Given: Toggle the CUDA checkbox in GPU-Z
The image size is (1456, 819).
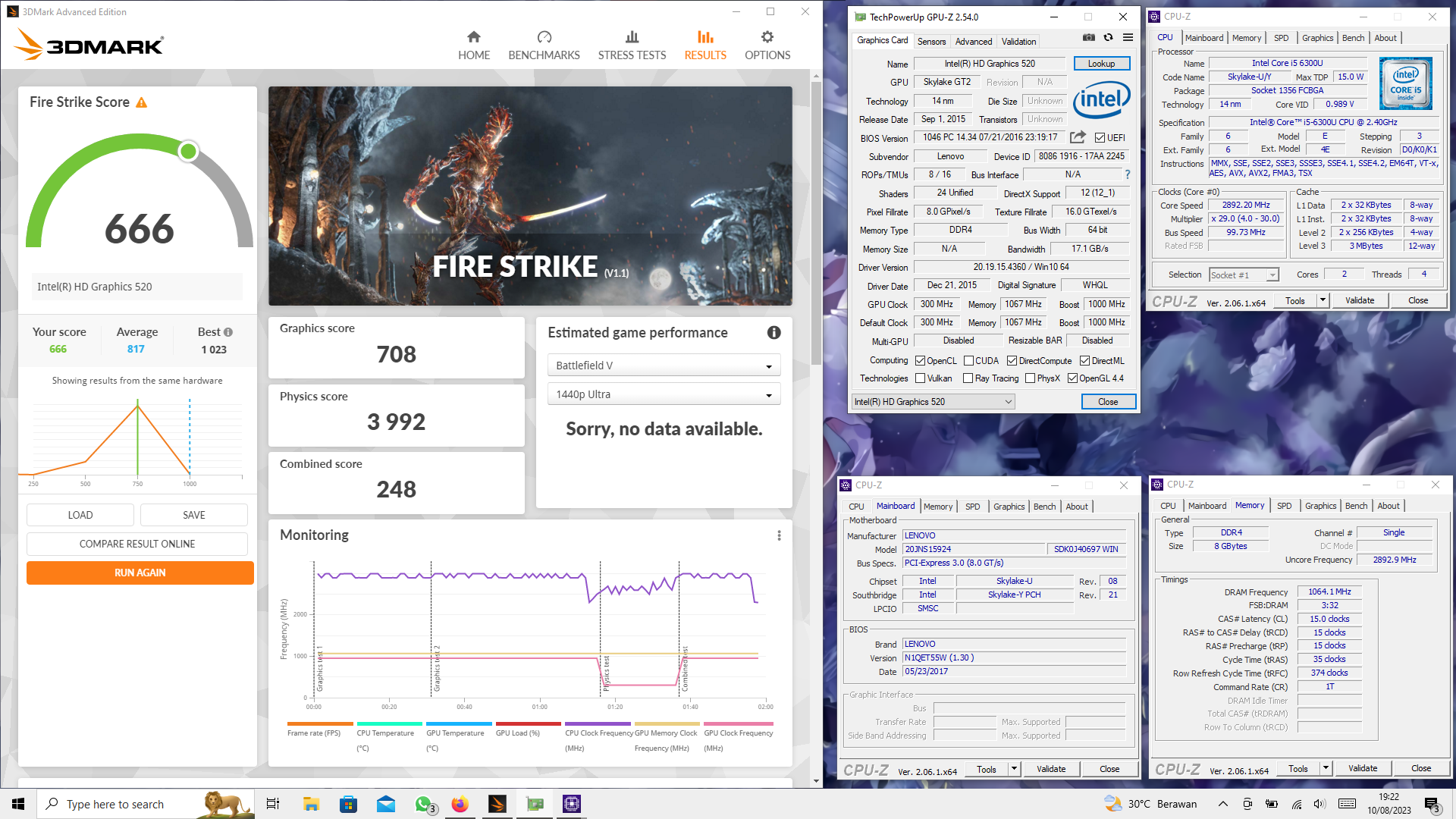Looking at the screenshot, I should 968,361.
